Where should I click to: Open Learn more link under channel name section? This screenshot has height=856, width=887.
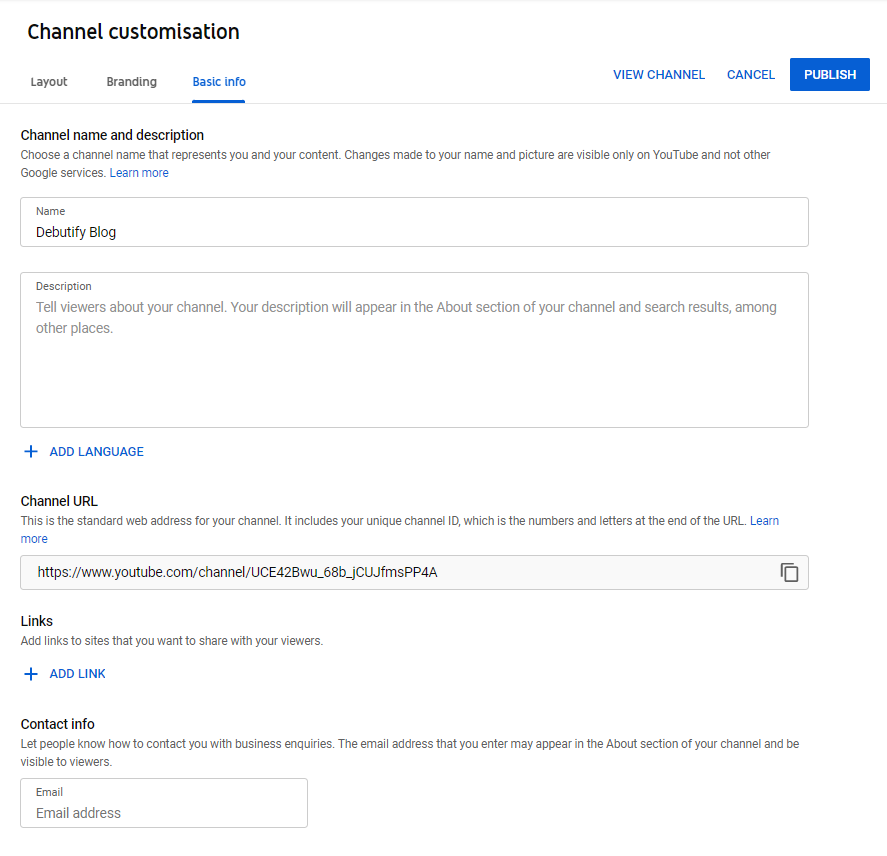tap(139, 173)
